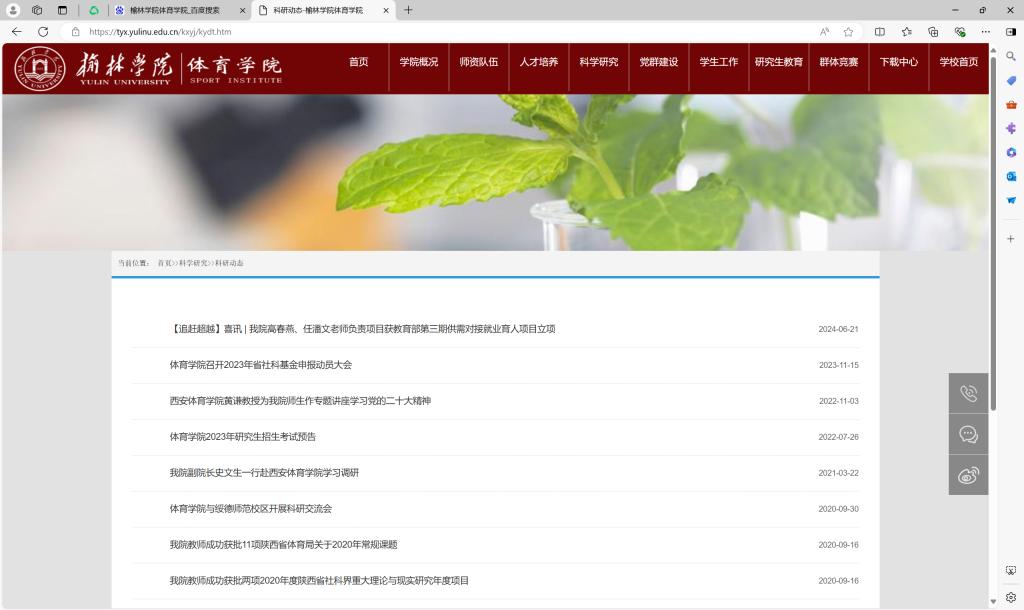Expand the 科学研究 navigation menu

[x=599, y=62]
